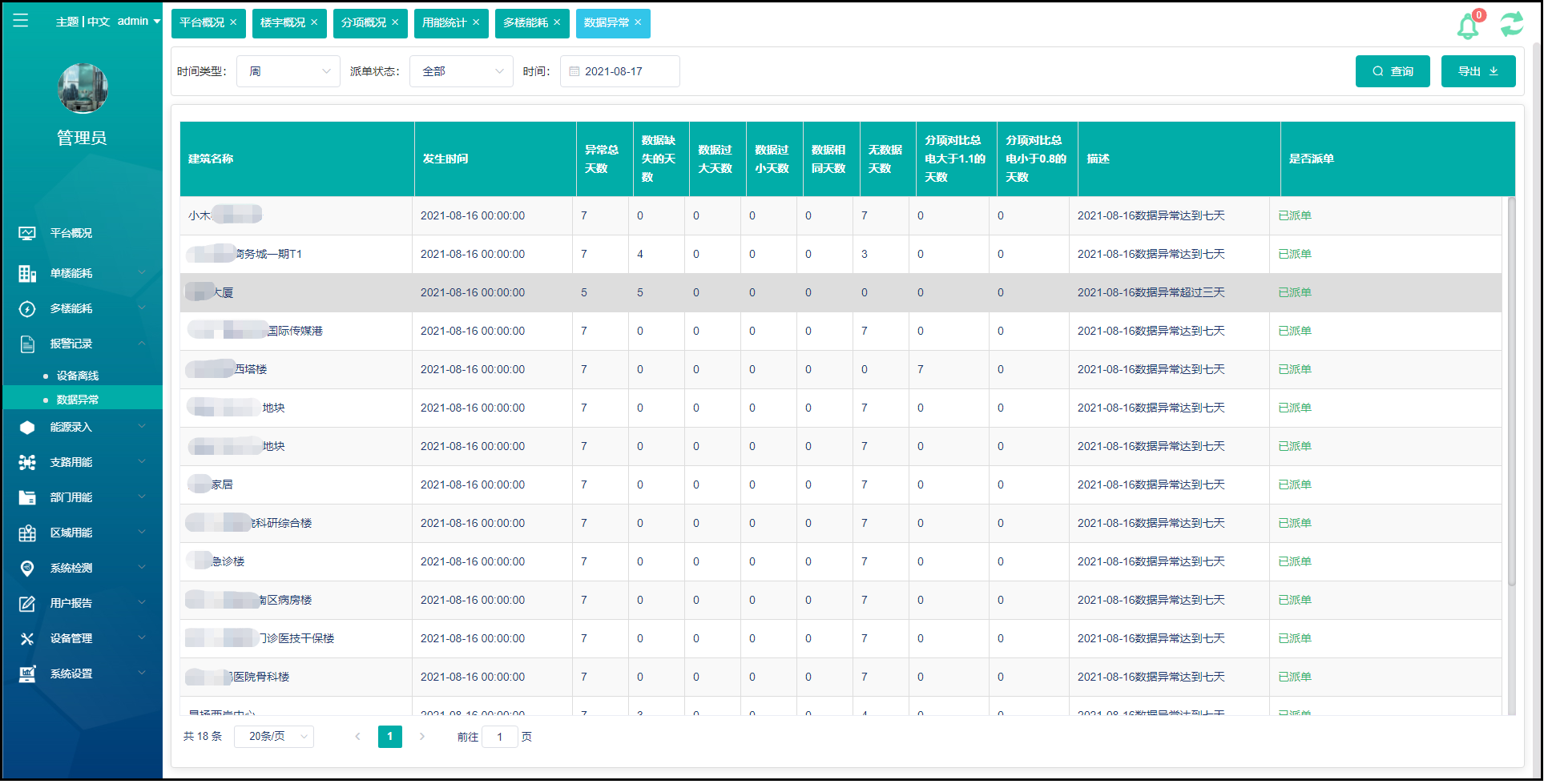Click the calendar icon in date field
The height and width of the screenshot is (784, 1544).
[574, 71]
